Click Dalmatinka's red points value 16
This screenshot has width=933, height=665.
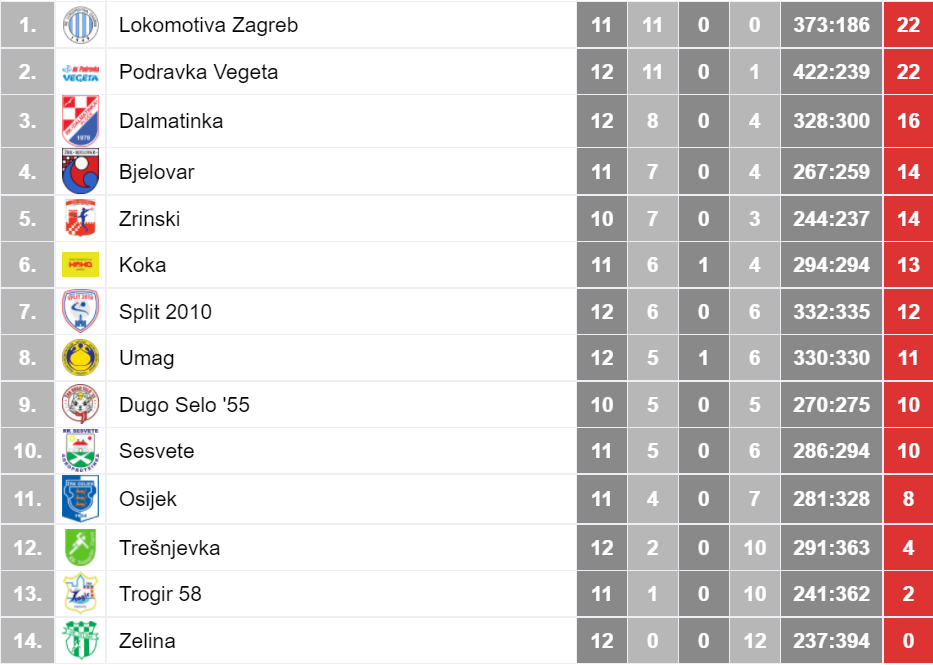(909, 121)
